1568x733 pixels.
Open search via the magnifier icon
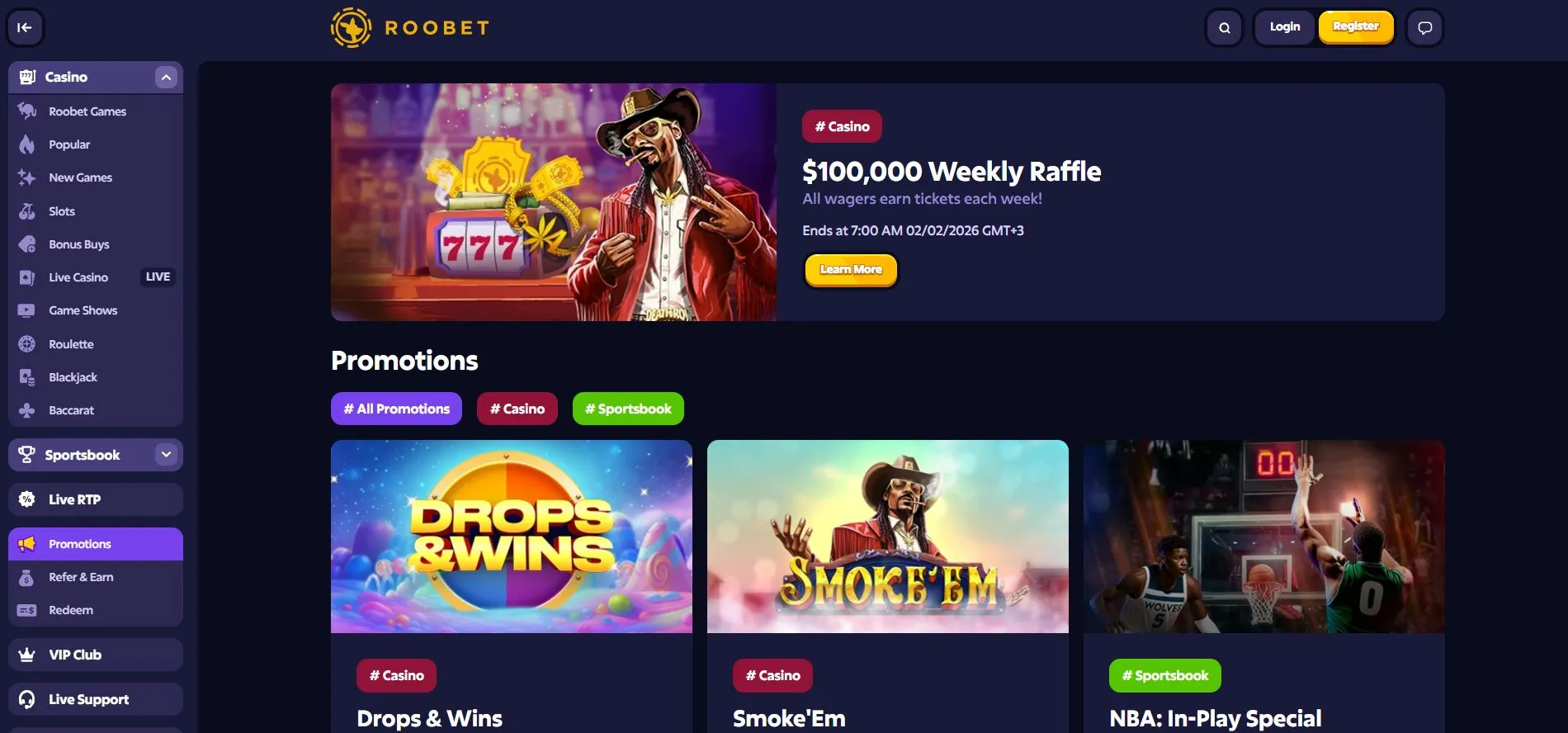pyautogui.click(x=1225, y=27)
